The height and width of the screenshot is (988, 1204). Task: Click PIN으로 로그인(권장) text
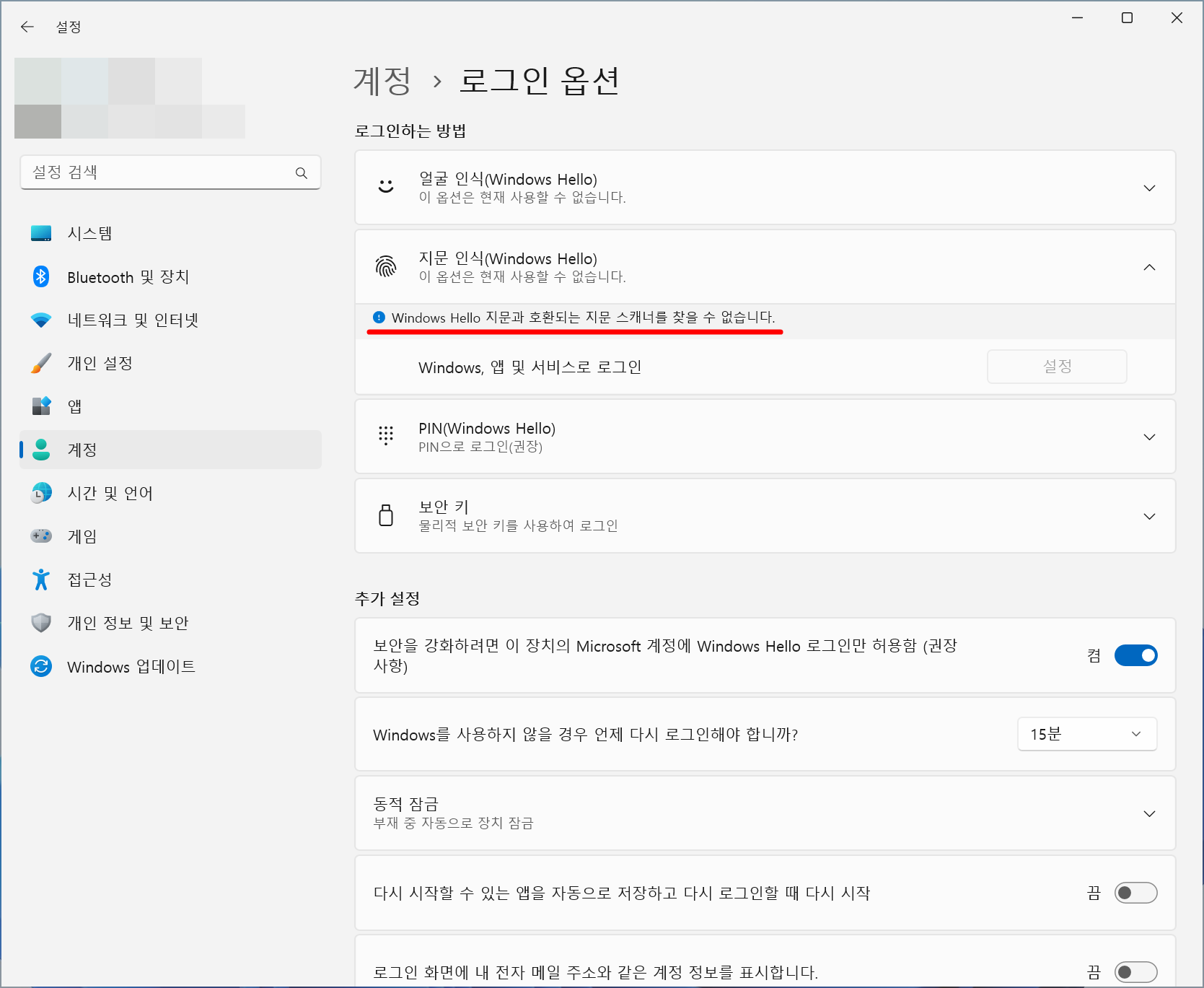click(x=480, y=447)
